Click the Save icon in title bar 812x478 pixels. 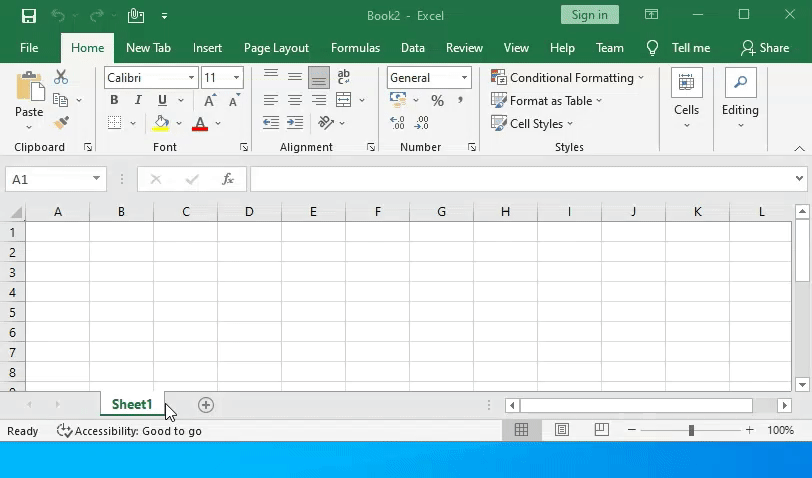28,16
